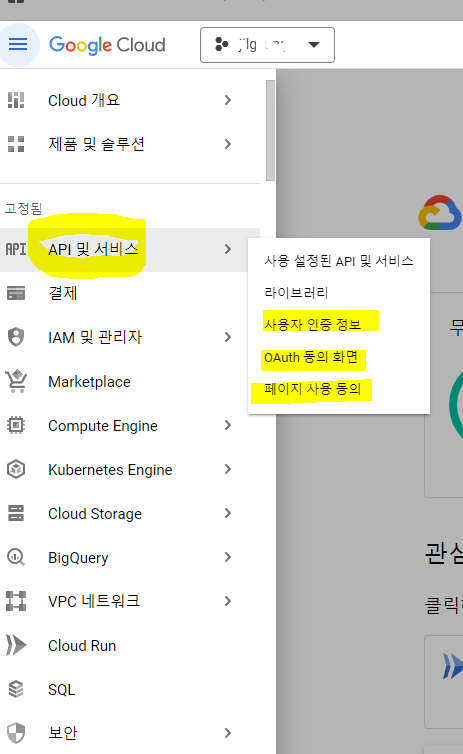Click the BigQuery magnifier icon

(x=16, y=557)
